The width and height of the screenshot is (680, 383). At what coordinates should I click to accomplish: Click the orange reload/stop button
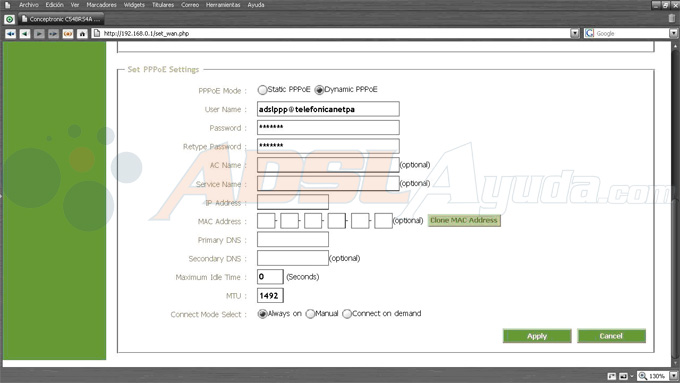click(x=68, y=33)
